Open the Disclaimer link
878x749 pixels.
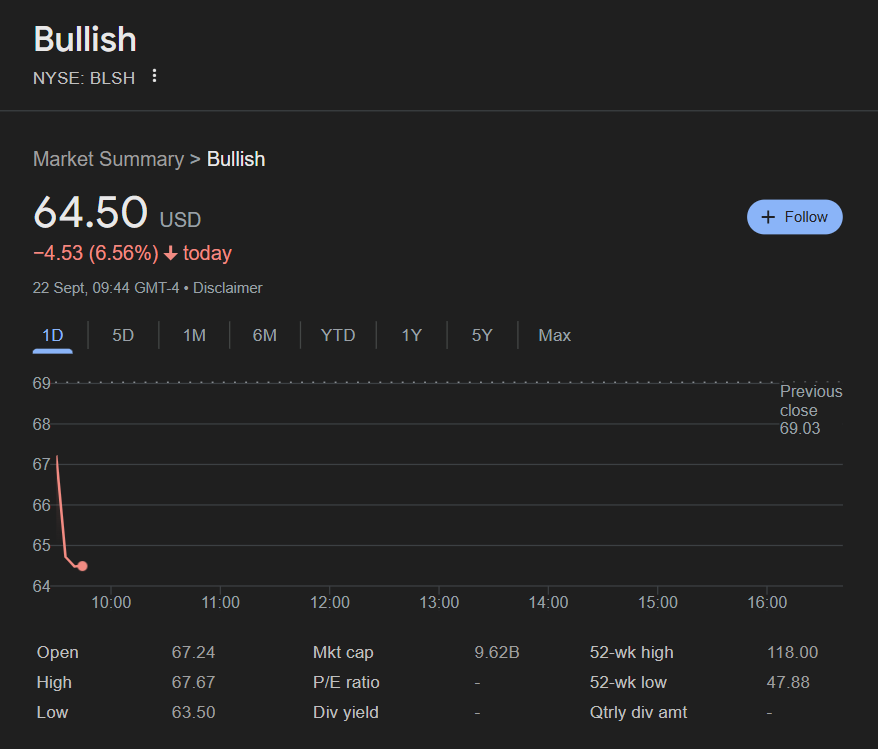227,288
